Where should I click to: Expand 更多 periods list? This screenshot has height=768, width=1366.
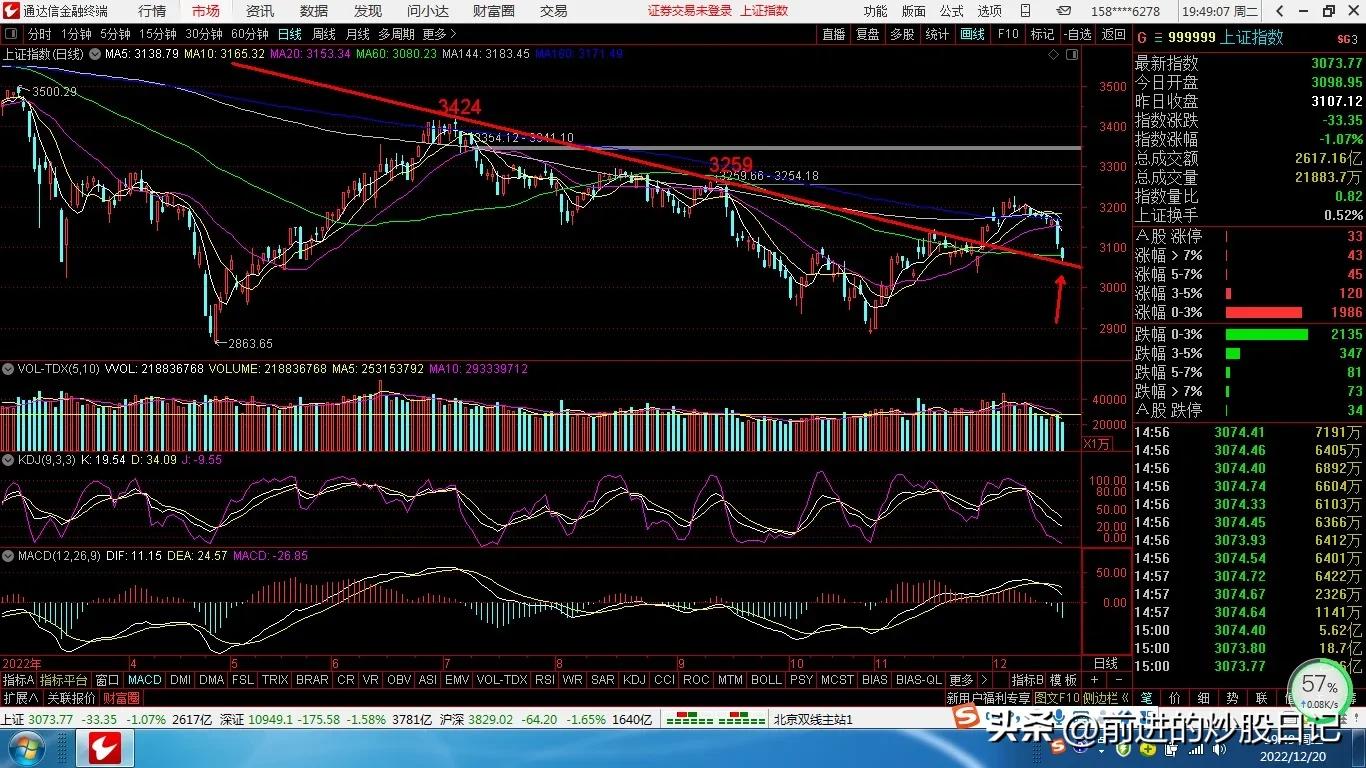point(439,34)
